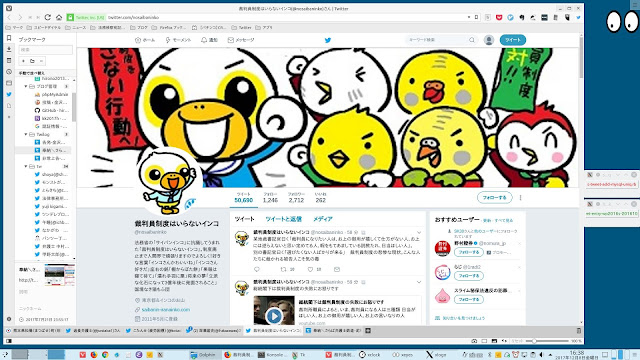Open more options beside フォローする button
This screenshot has height=360, width=640.
[x=520, y=198]
